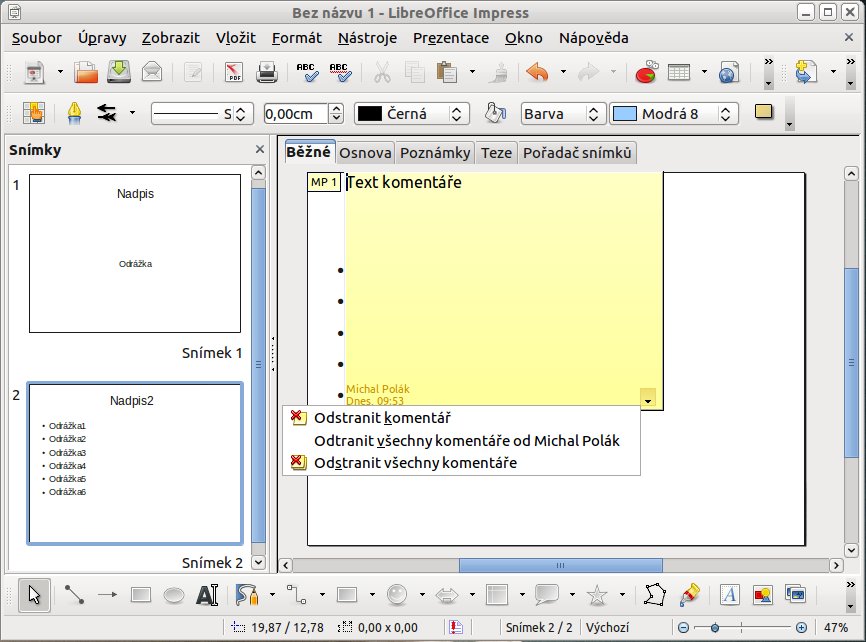Open the Formát menu
The width and height of the screenshot is (866, 642).
297,38
